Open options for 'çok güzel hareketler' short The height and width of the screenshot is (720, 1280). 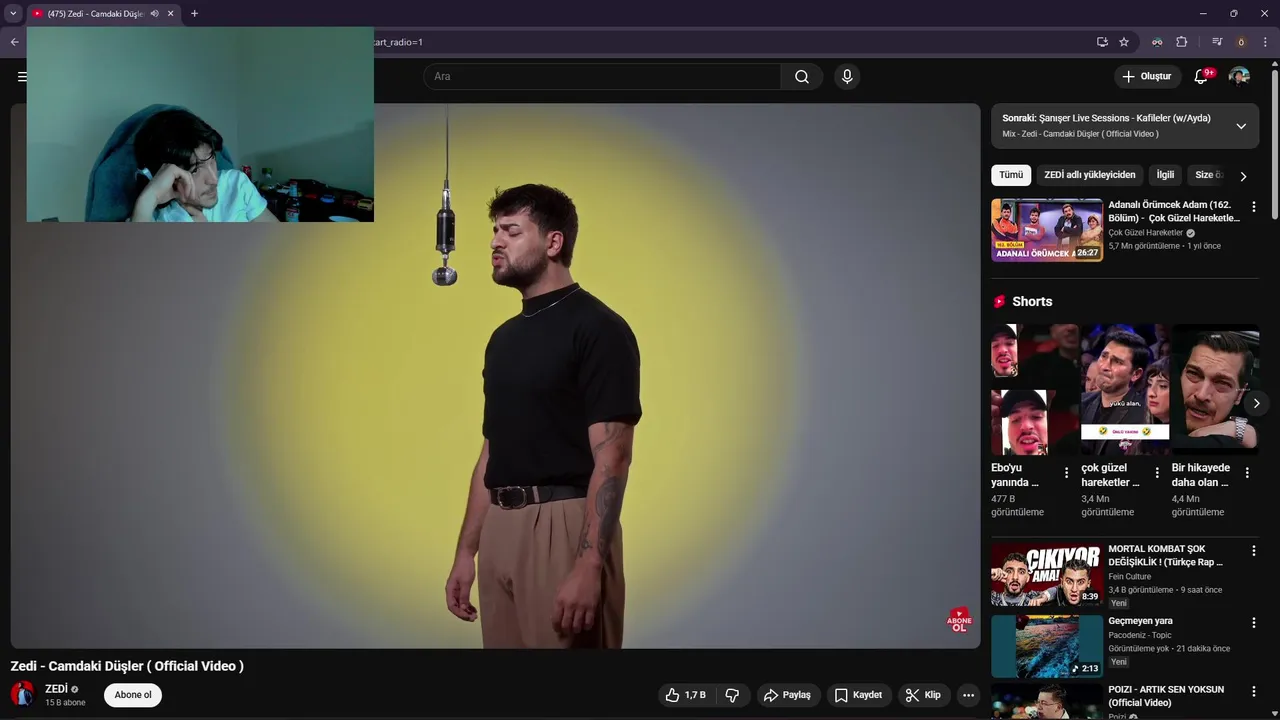coord(1157,473)
